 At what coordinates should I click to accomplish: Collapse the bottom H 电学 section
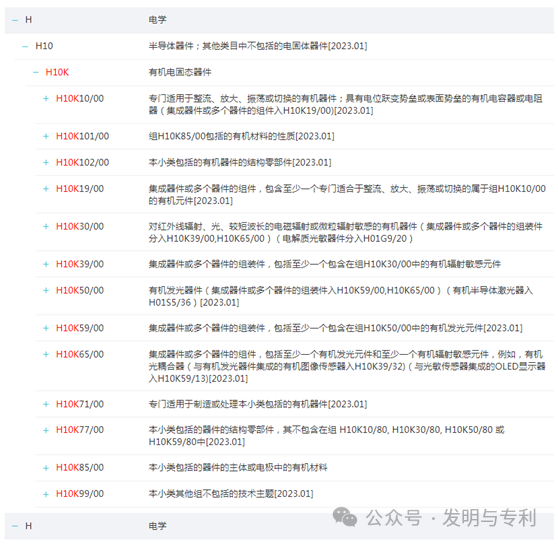pos(15,526)
